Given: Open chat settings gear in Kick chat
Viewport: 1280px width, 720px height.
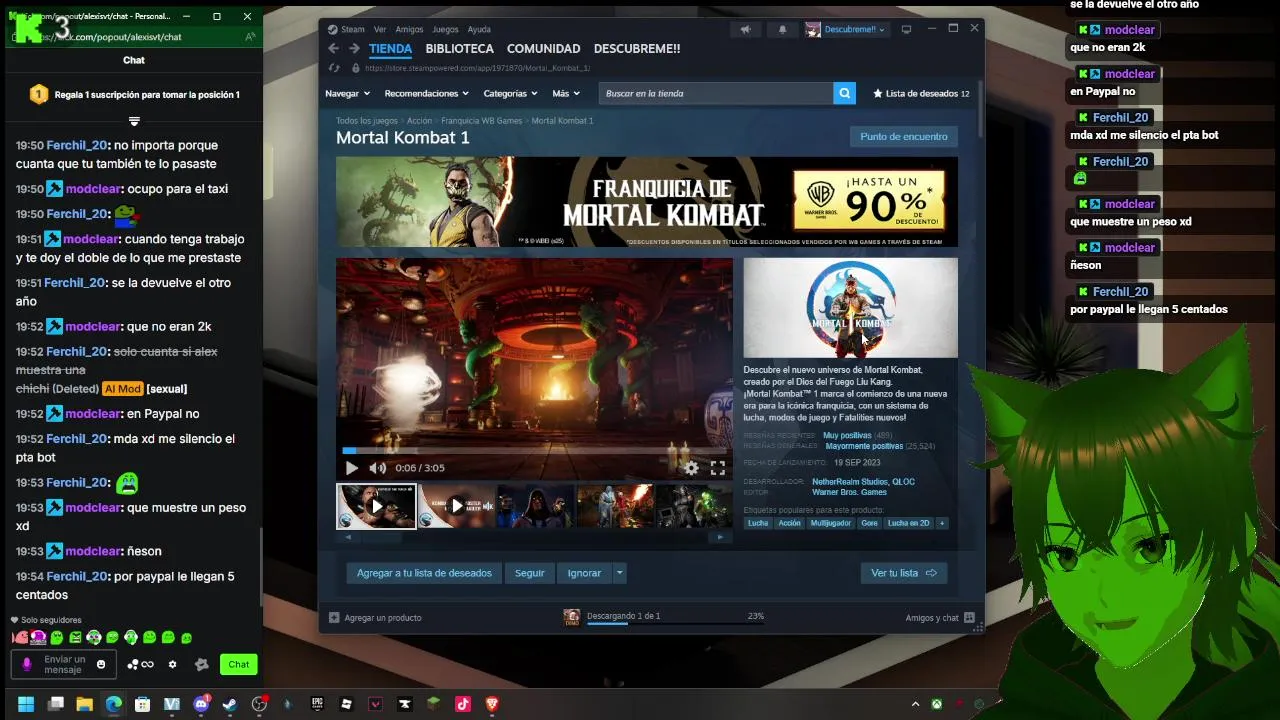Looking at the screenshot, I should point(172,664).
